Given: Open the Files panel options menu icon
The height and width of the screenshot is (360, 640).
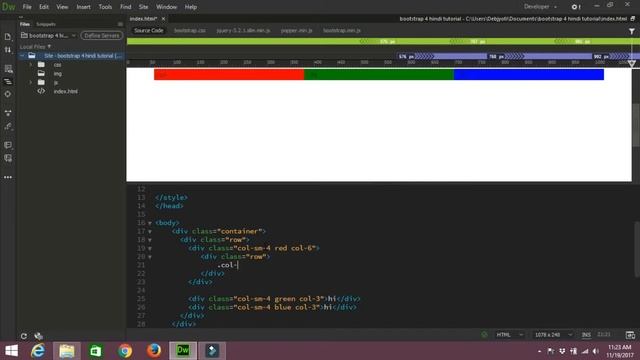Looking at the screenshot, I should (120, 24).
